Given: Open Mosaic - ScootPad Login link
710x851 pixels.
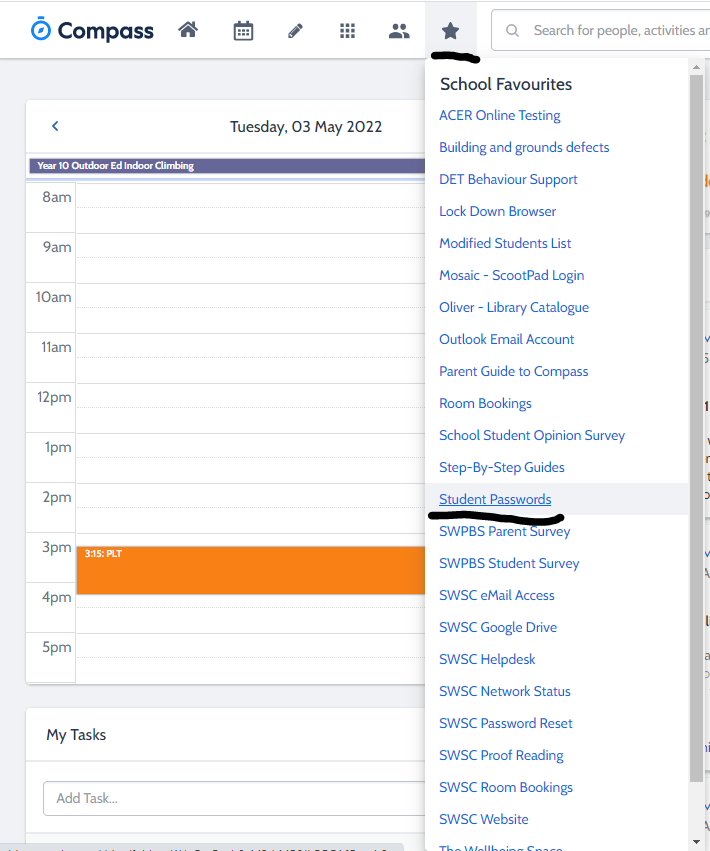Looking at the screenshot, I should point(511,276).
